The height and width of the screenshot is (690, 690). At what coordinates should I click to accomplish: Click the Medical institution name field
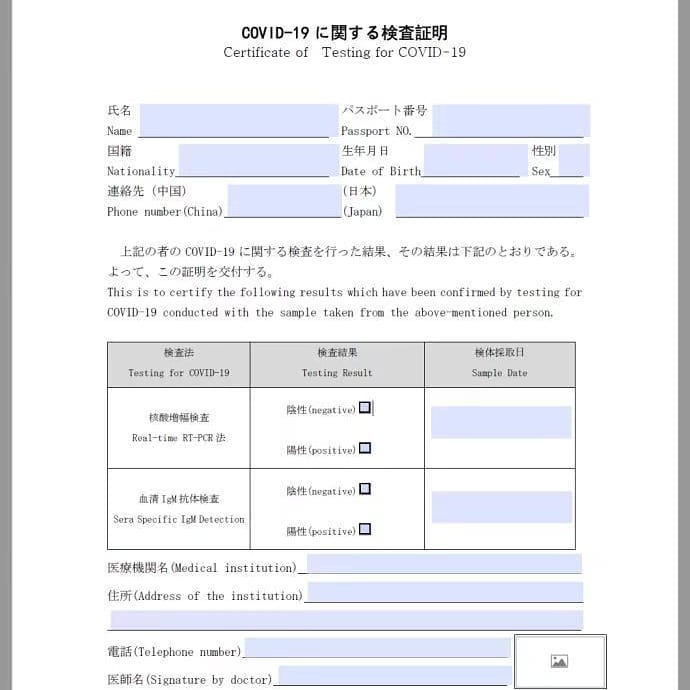click(x=444, y=564)
